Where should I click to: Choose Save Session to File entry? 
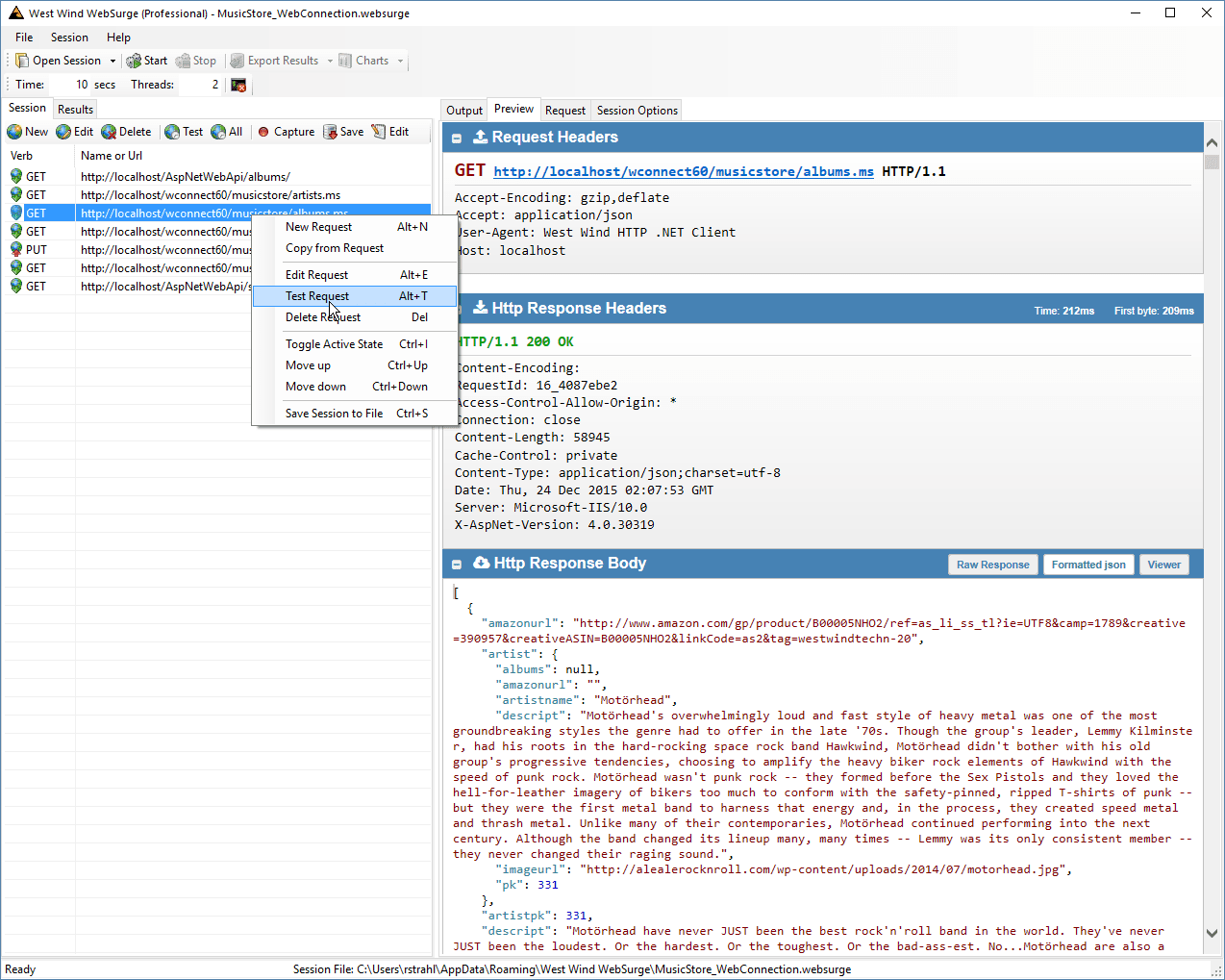pyautogui.click(x=356, y=414)
